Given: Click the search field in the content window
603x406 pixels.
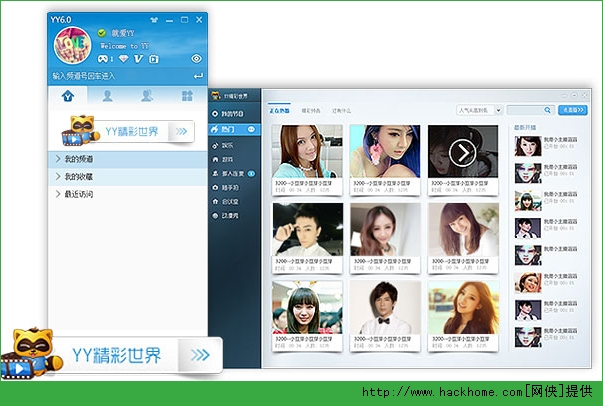Looking at the screenshot, I should [524, 110].
